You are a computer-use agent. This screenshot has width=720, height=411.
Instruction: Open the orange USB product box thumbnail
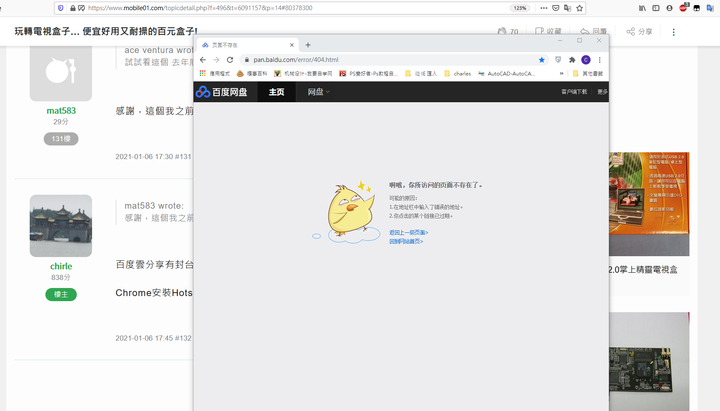coord(649,204)
